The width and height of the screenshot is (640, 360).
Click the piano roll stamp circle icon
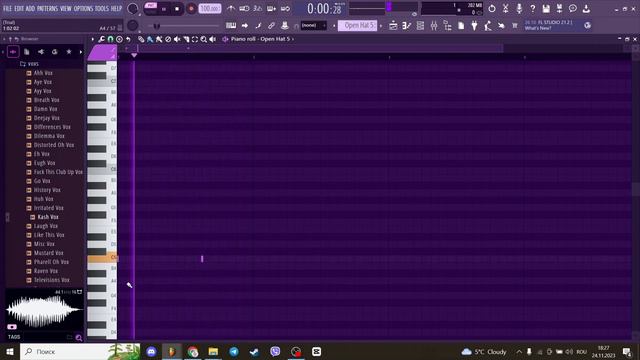tap(119, 39)
